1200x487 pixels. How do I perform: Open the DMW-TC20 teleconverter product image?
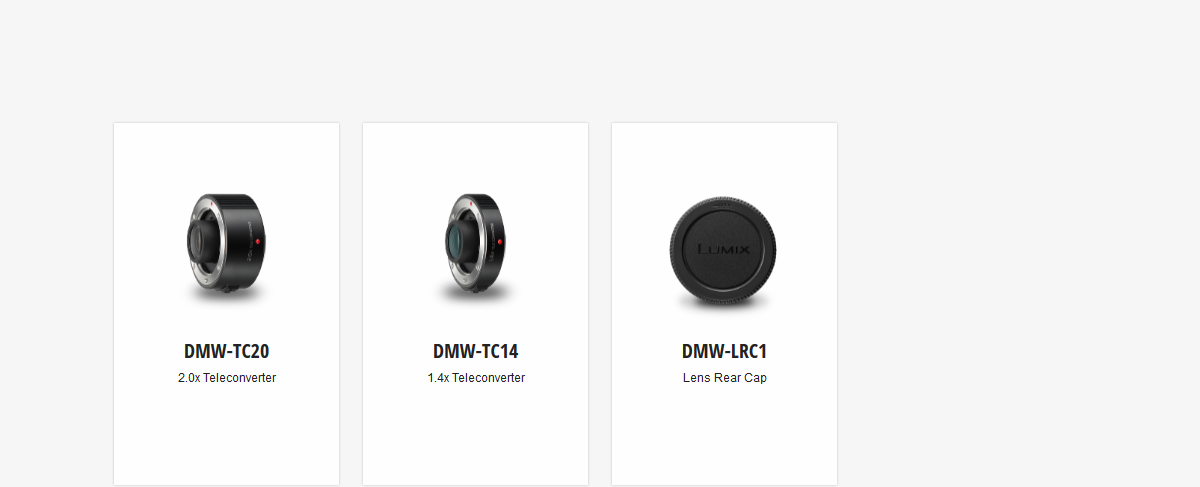tap(226, 242)
